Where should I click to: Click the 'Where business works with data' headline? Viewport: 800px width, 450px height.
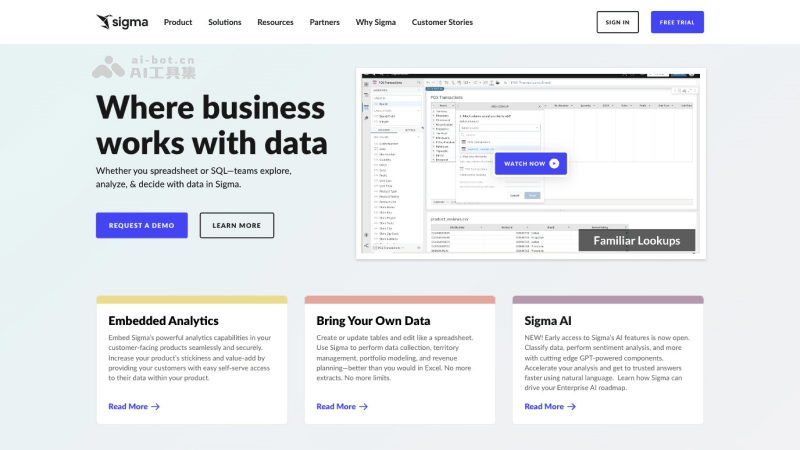[x=211, y=125]
